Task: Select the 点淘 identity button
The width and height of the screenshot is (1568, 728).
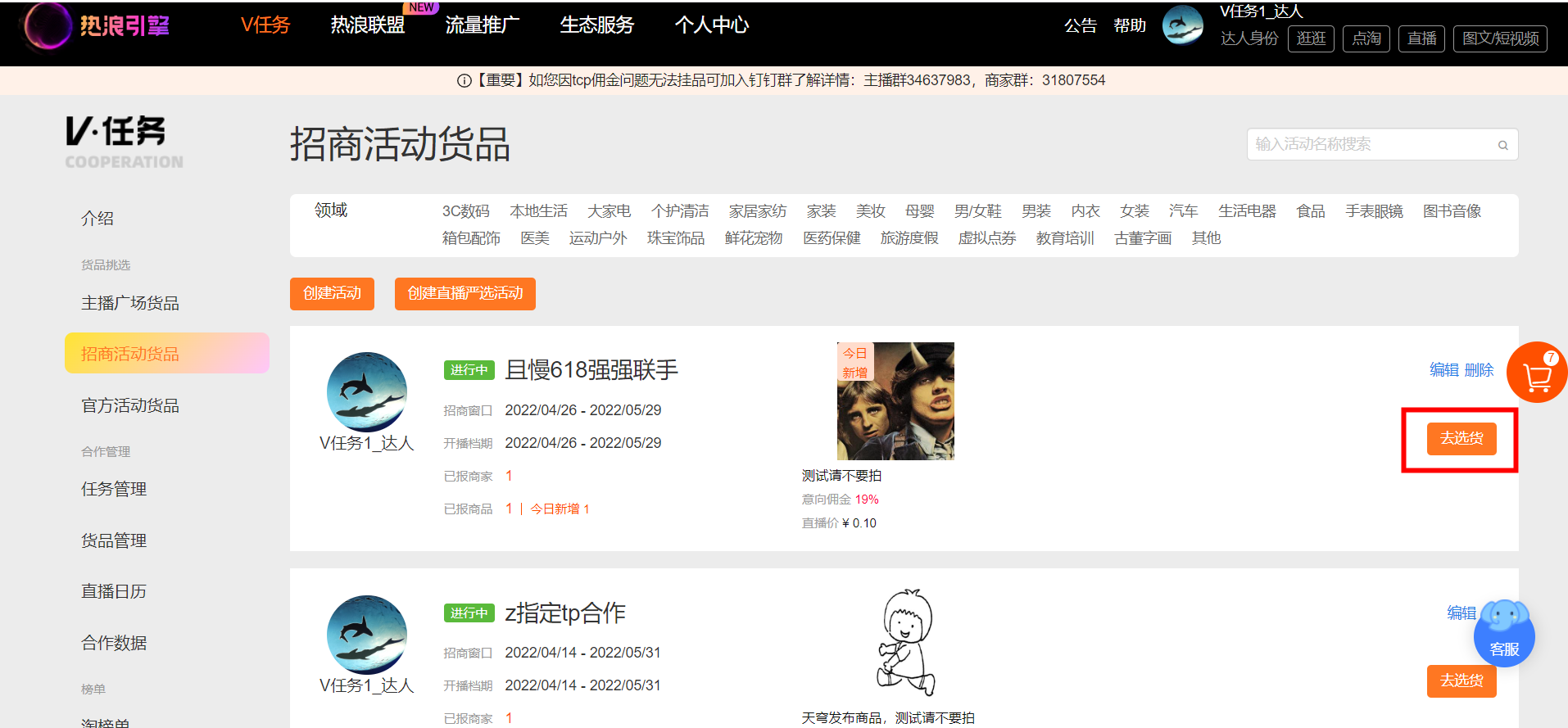Action: click(x=1366, y=38)
